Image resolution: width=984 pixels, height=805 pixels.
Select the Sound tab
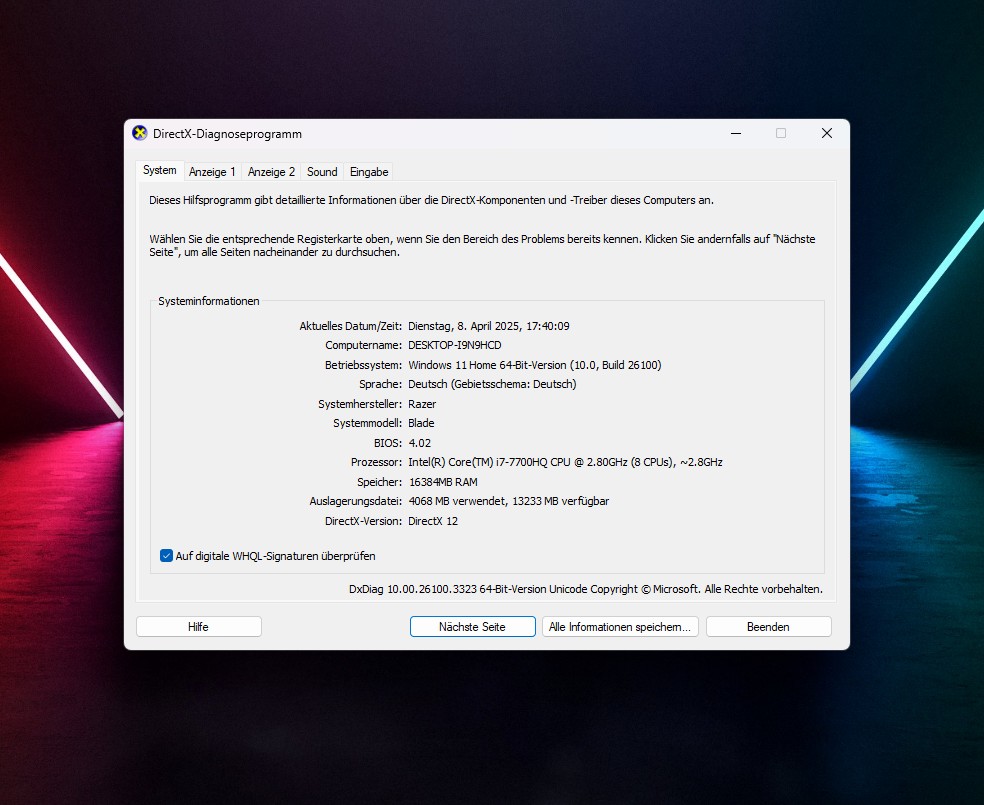pyautogui.click(x=322, y=172)
